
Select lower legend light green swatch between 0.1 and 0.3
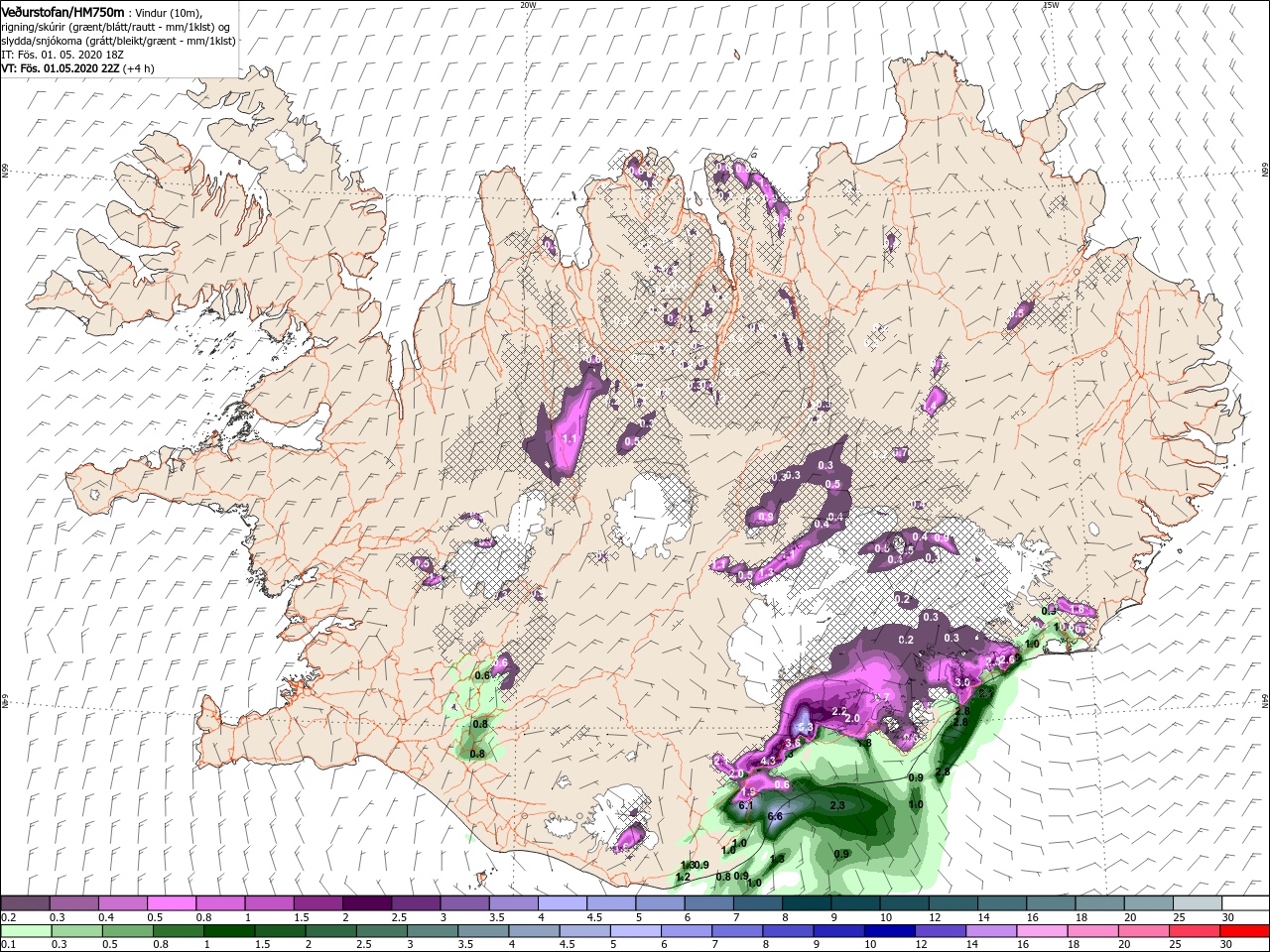tap(25, 931)
